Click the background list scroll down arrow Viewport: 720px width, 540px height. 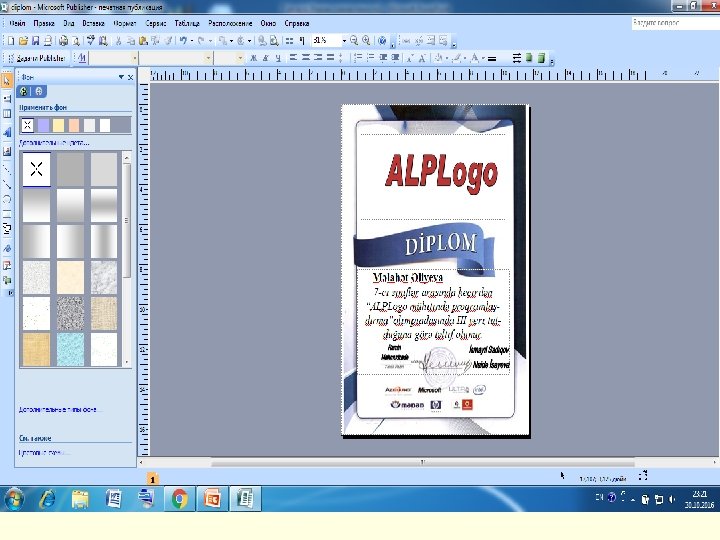[127, 362]
